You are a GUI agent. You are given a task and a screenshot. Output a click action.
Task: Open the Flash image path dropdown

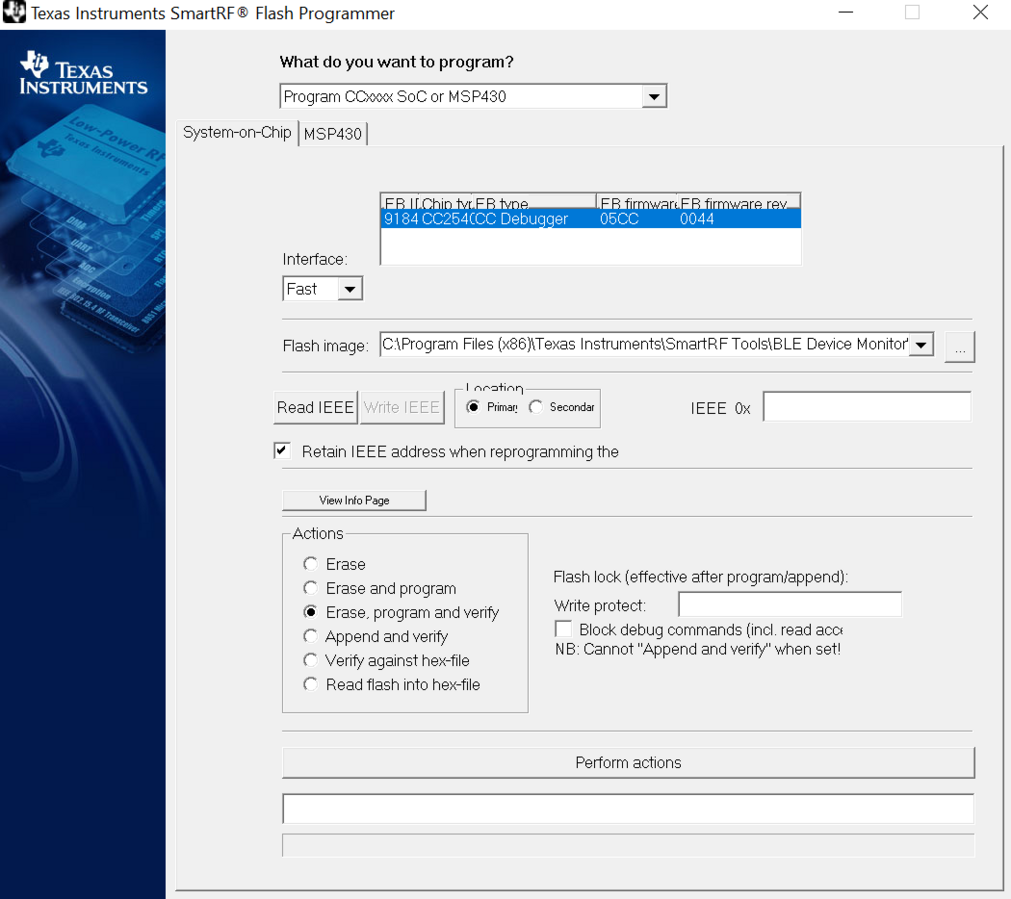tap(921, 345)
